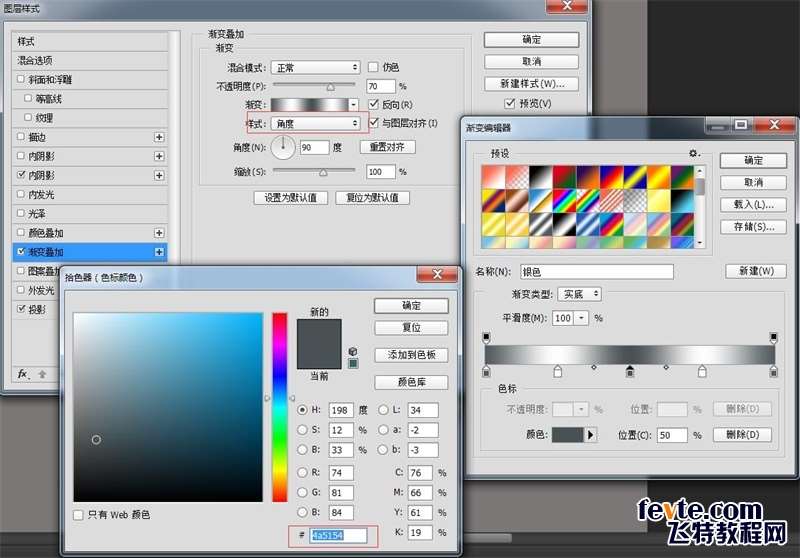Choose the red-to-green gradient preset
The height and width of the screenshot is (558, 800).
564,177
